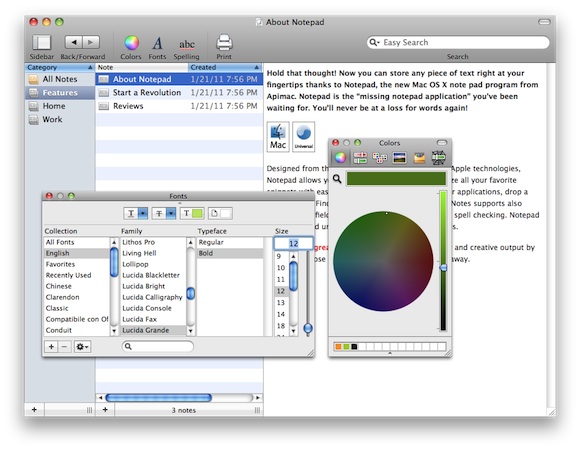The height and width of the screenshot is (450, 580).
Task: Select the Lucida Grande family
Action: (153, 330)
